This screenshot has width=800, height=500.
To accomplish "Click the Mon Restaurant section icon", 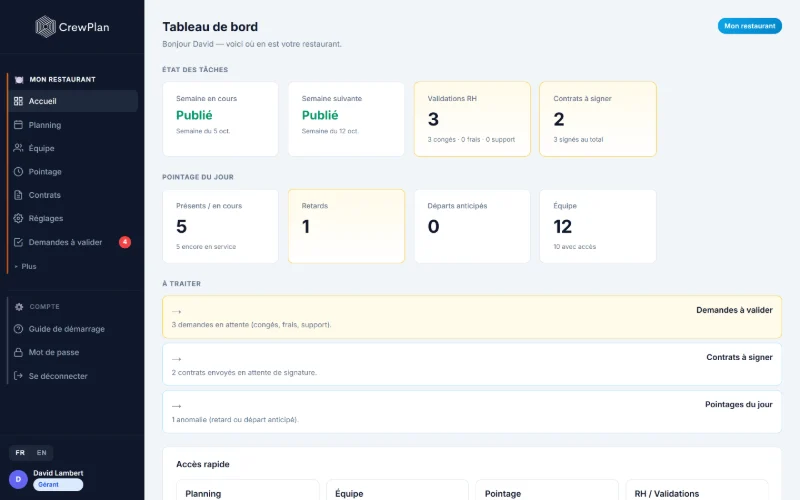I will 19,80.
